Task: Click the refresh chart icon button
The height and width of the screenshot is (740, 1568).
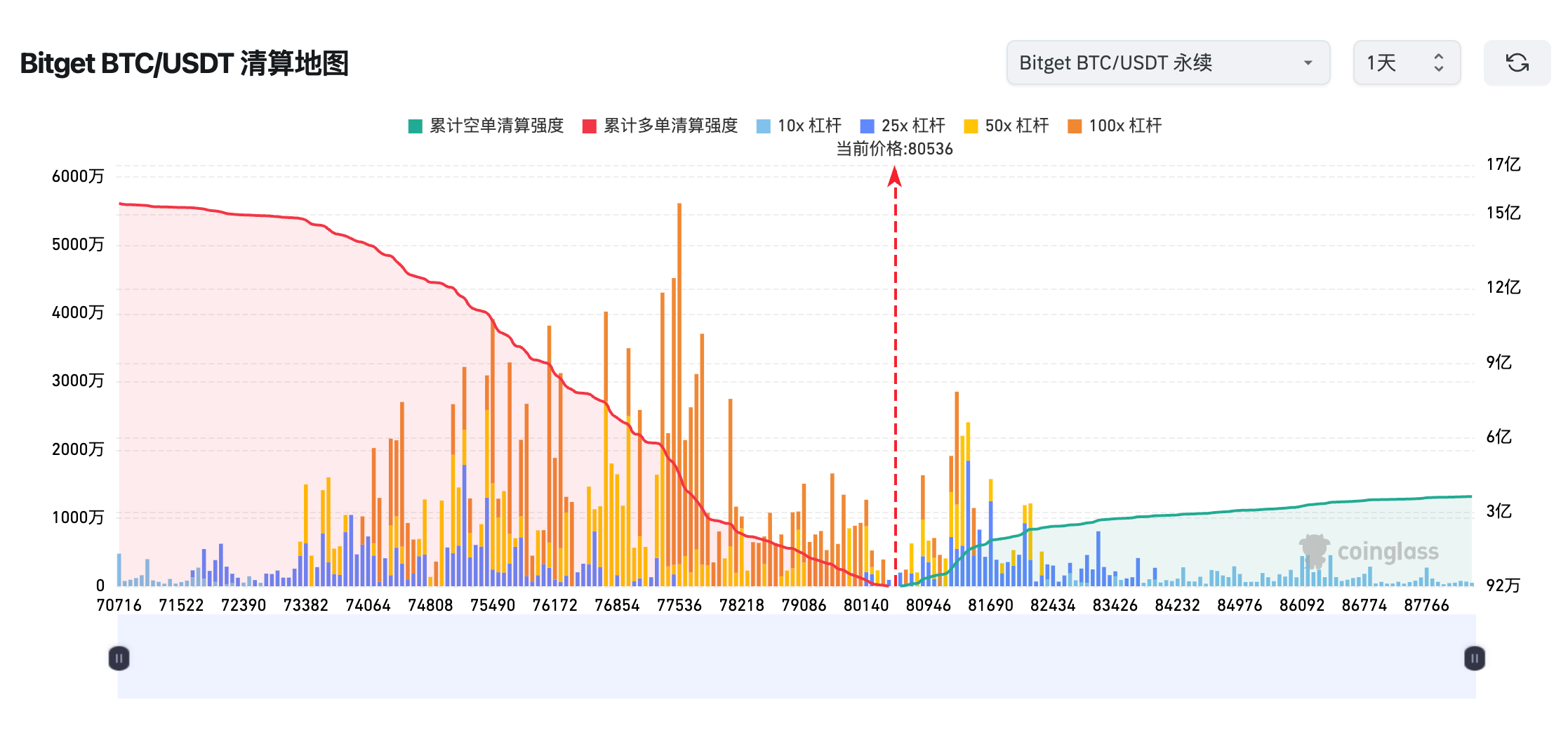Action: (x=1517, y=63)
